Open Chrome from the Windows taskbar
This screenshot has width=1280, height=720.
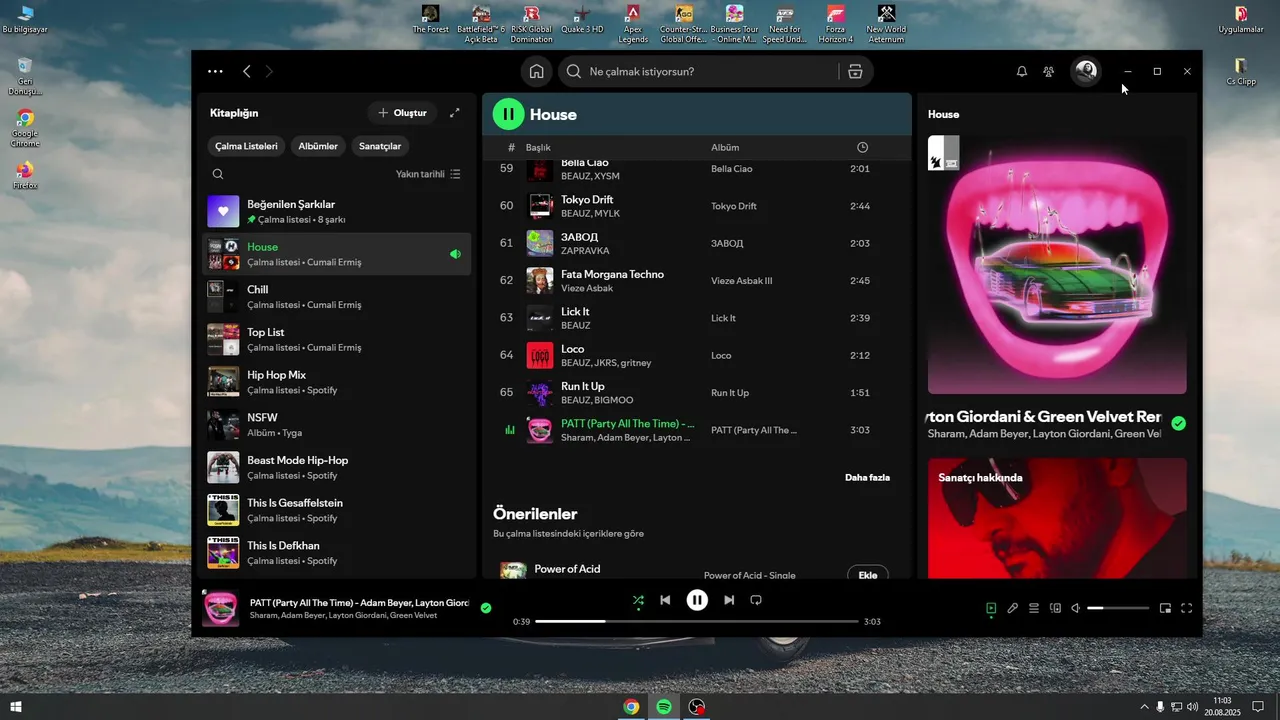pos(631,707)
